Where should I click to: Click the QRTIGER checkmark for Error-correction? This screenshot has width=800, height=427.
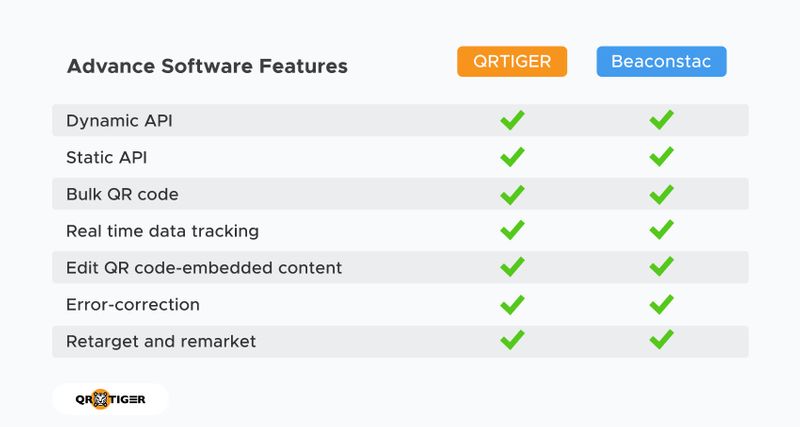512,304
